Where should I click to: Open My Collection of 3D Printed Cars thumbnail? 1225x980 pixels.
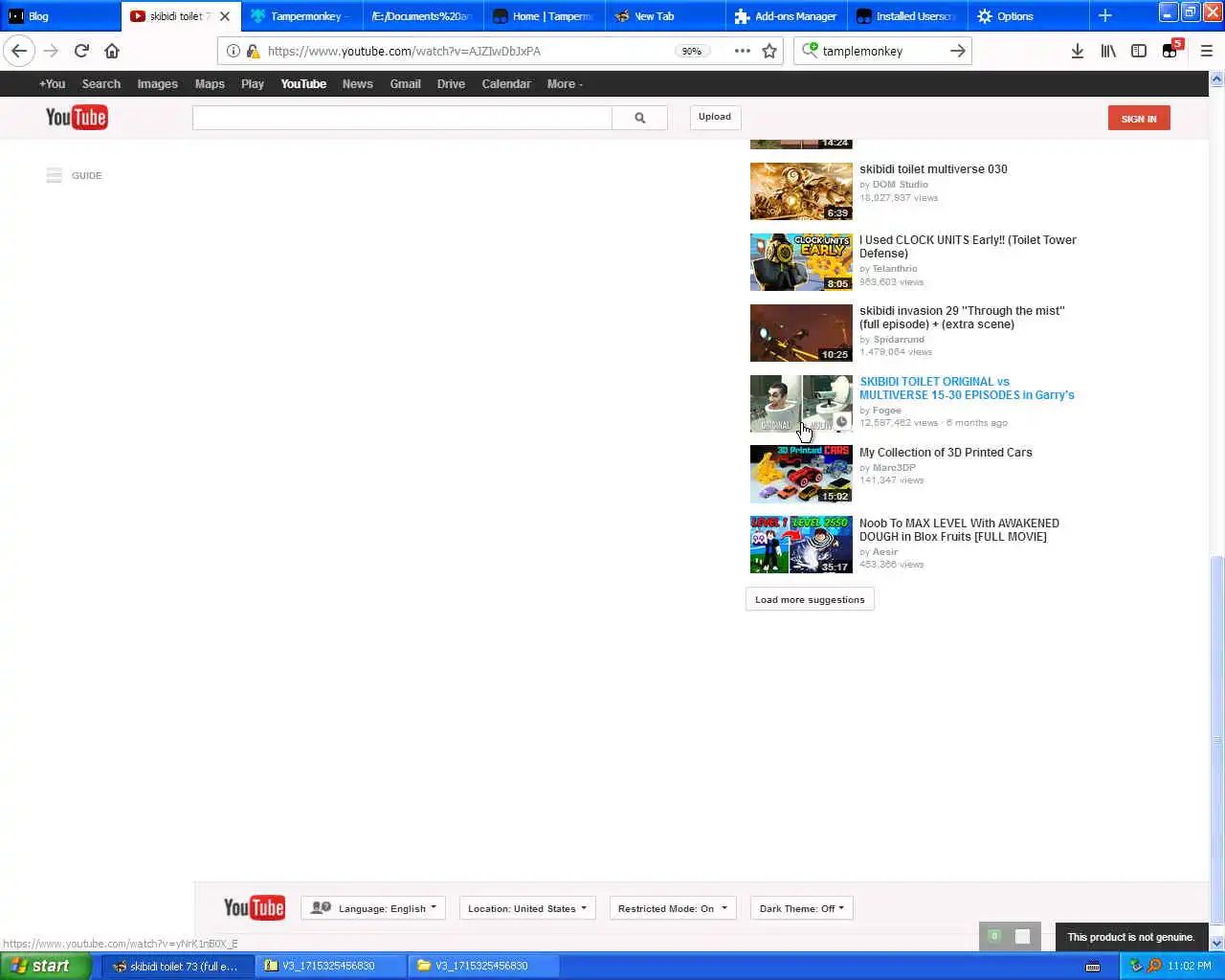[x=801, y=475]
